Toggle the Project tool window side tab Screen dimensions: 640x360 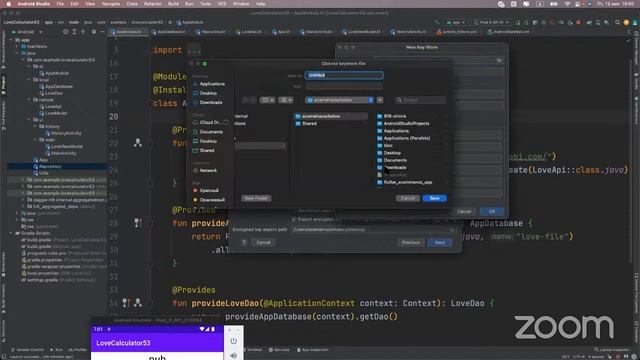(x=4, y=85)
